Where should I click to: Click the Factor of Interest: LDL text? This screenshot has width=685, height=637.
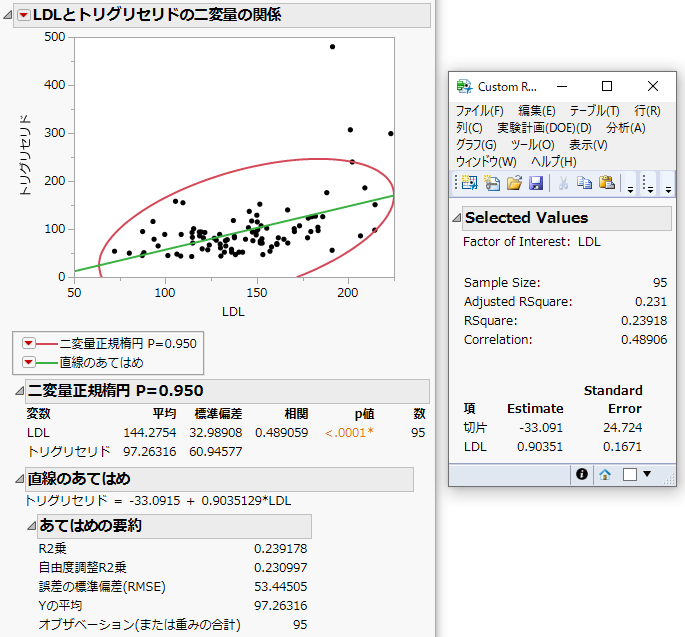532,242
